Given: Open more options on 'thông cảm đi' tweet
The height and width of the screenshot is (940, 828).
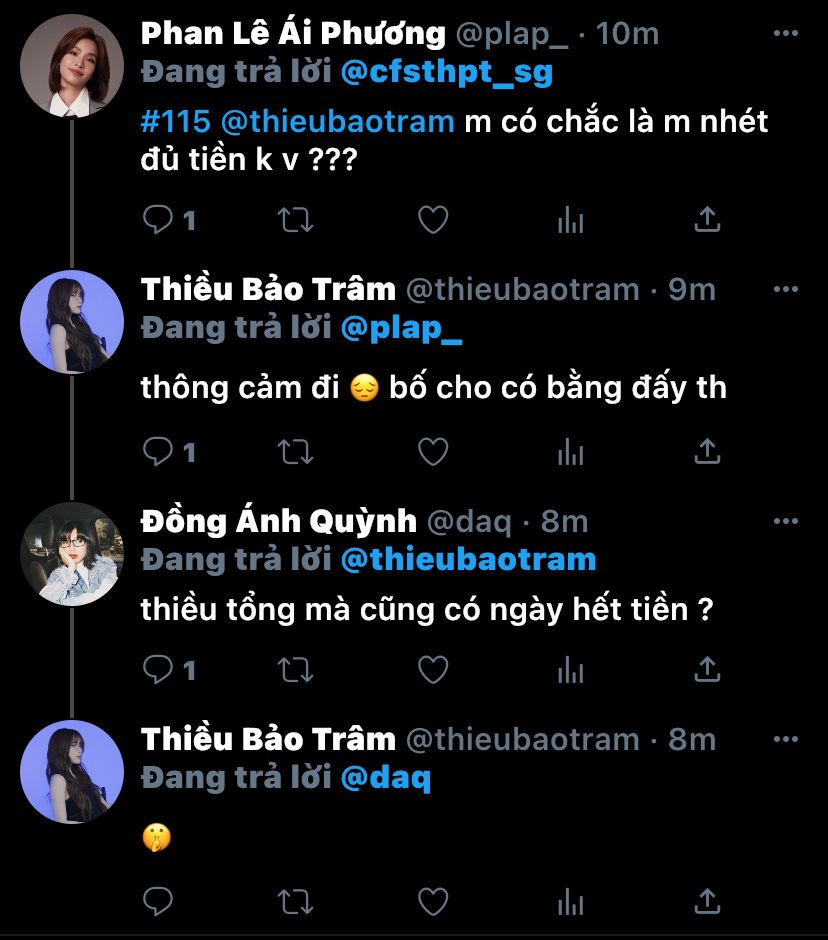Looking at the screenshot, I should tap(787, 290).
